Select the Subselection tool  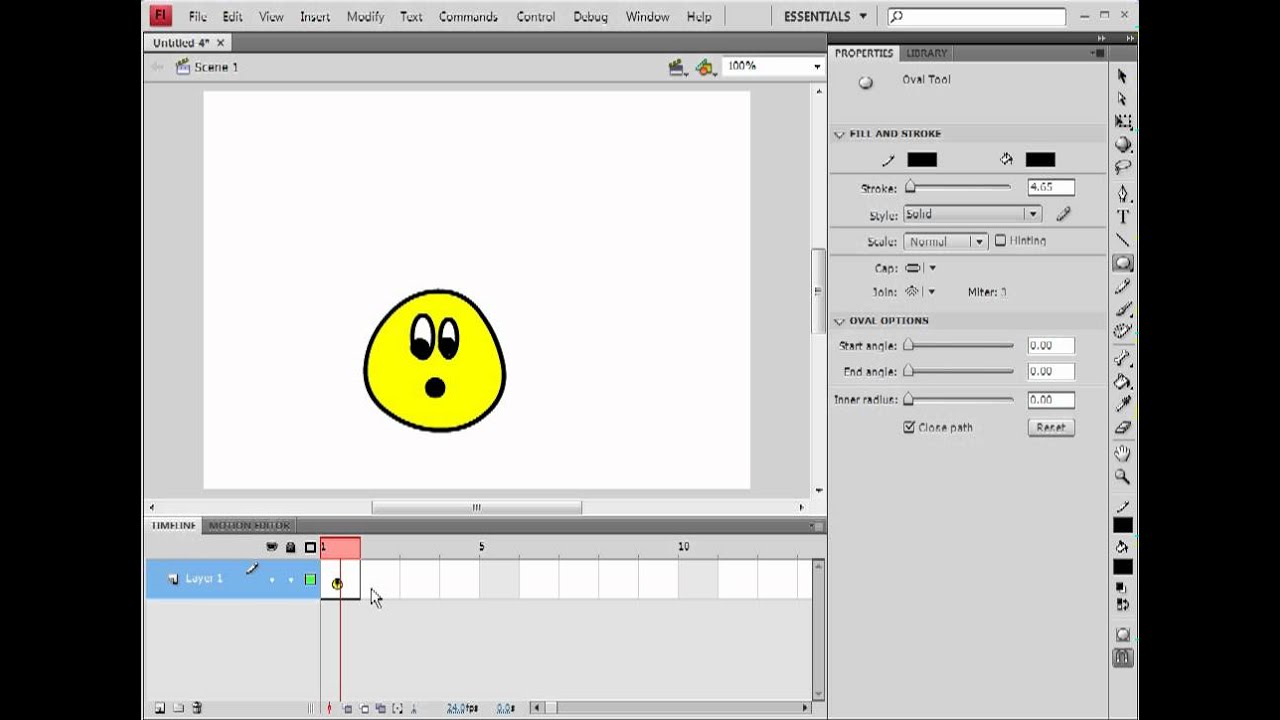coord(1122,99)
